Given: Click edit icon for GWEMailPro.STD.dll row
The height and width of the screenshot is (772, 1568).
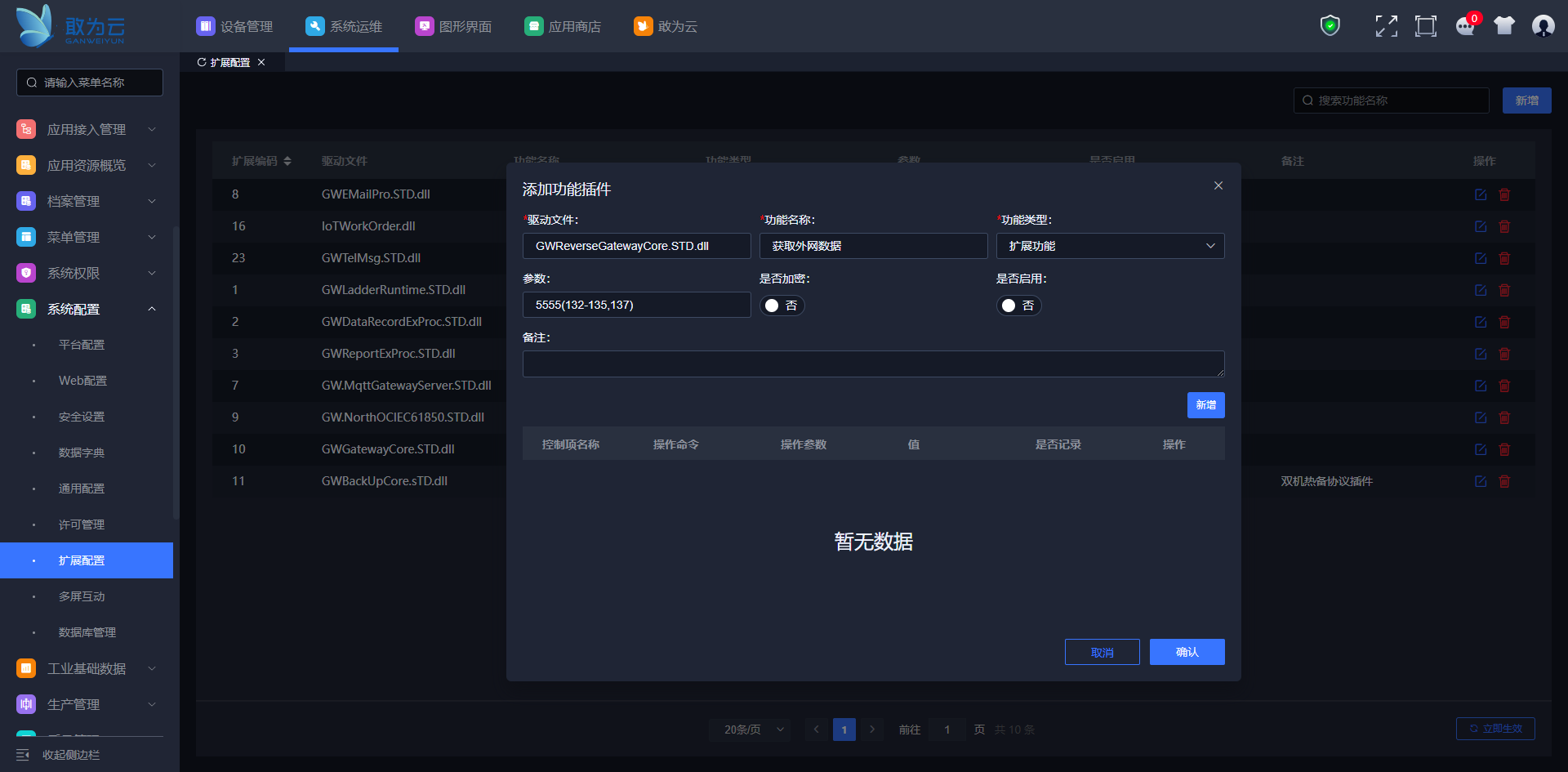Looking at the screenshot, I should coord(1481,194).
